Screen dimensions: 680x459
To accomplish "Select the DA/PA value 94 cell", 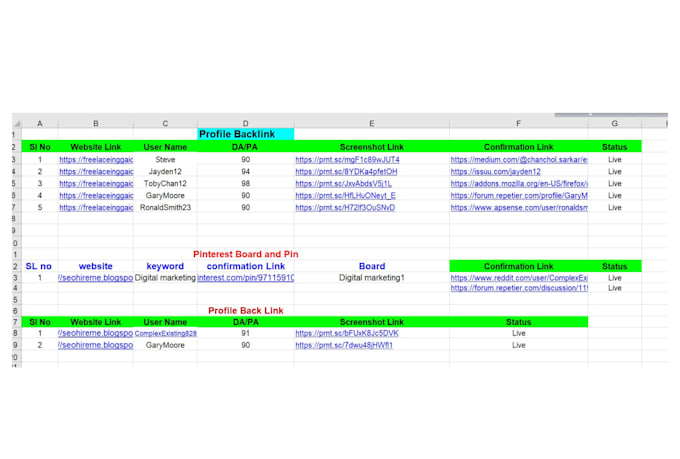I will tap(245, 172).
